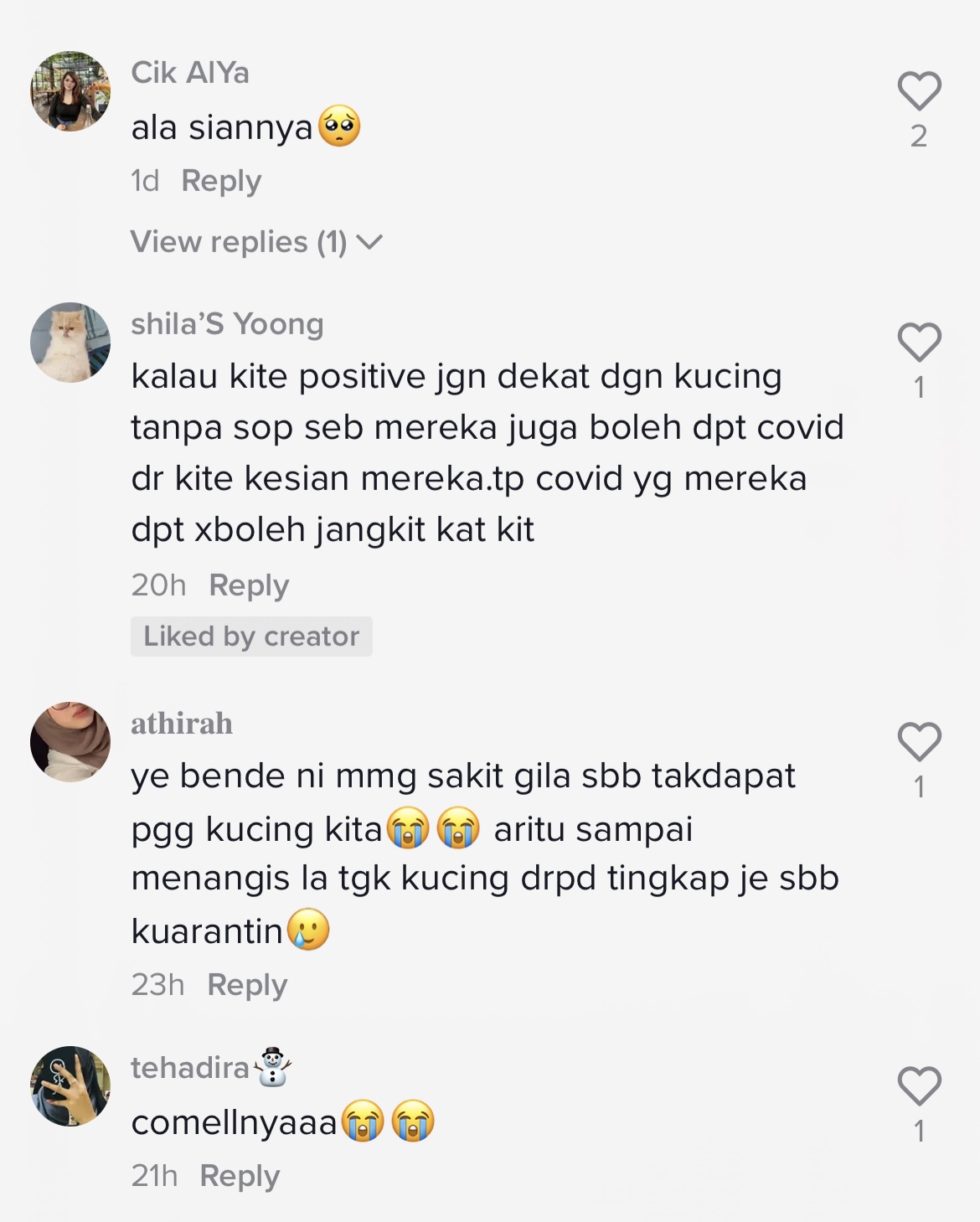980x1222 pixels.
Task: Open the Cik AIYa username link
Action: [x=190, y=73]
